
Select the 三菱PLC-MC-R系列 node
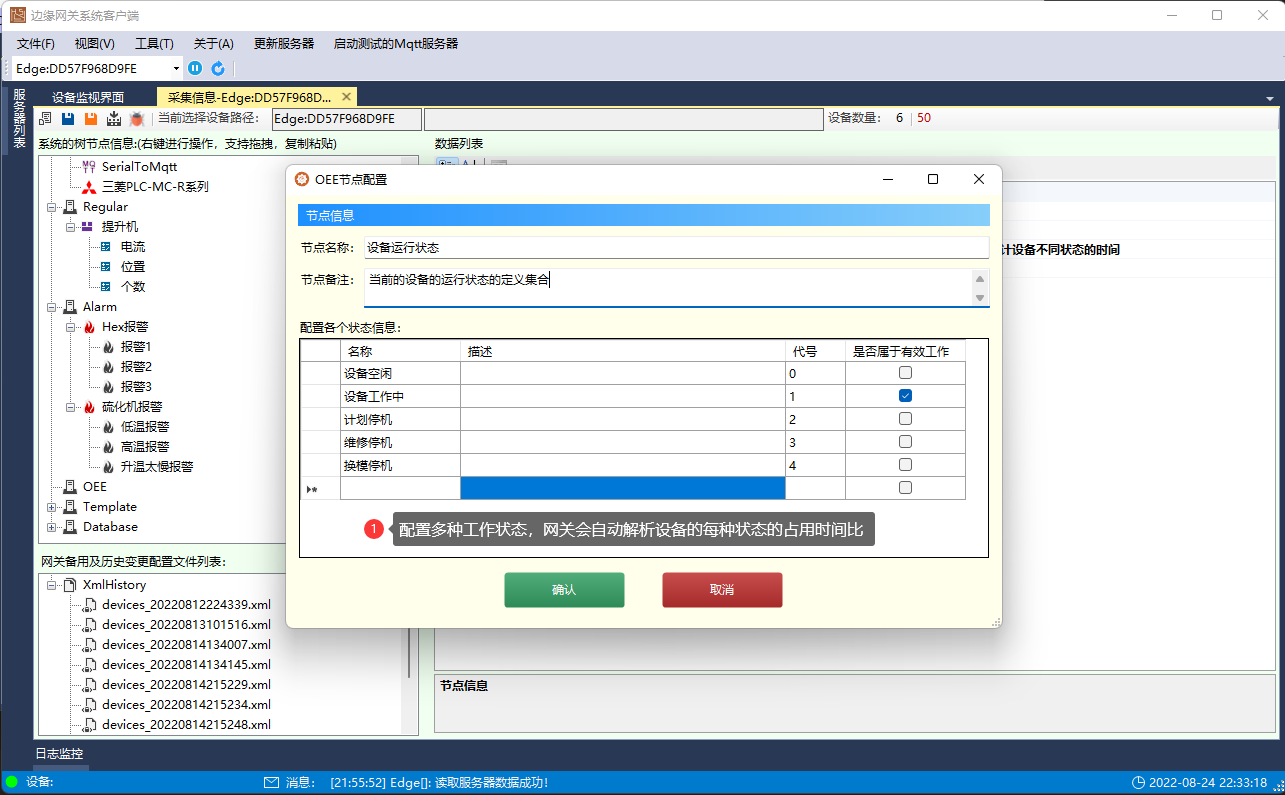click(x=154, y=187)
